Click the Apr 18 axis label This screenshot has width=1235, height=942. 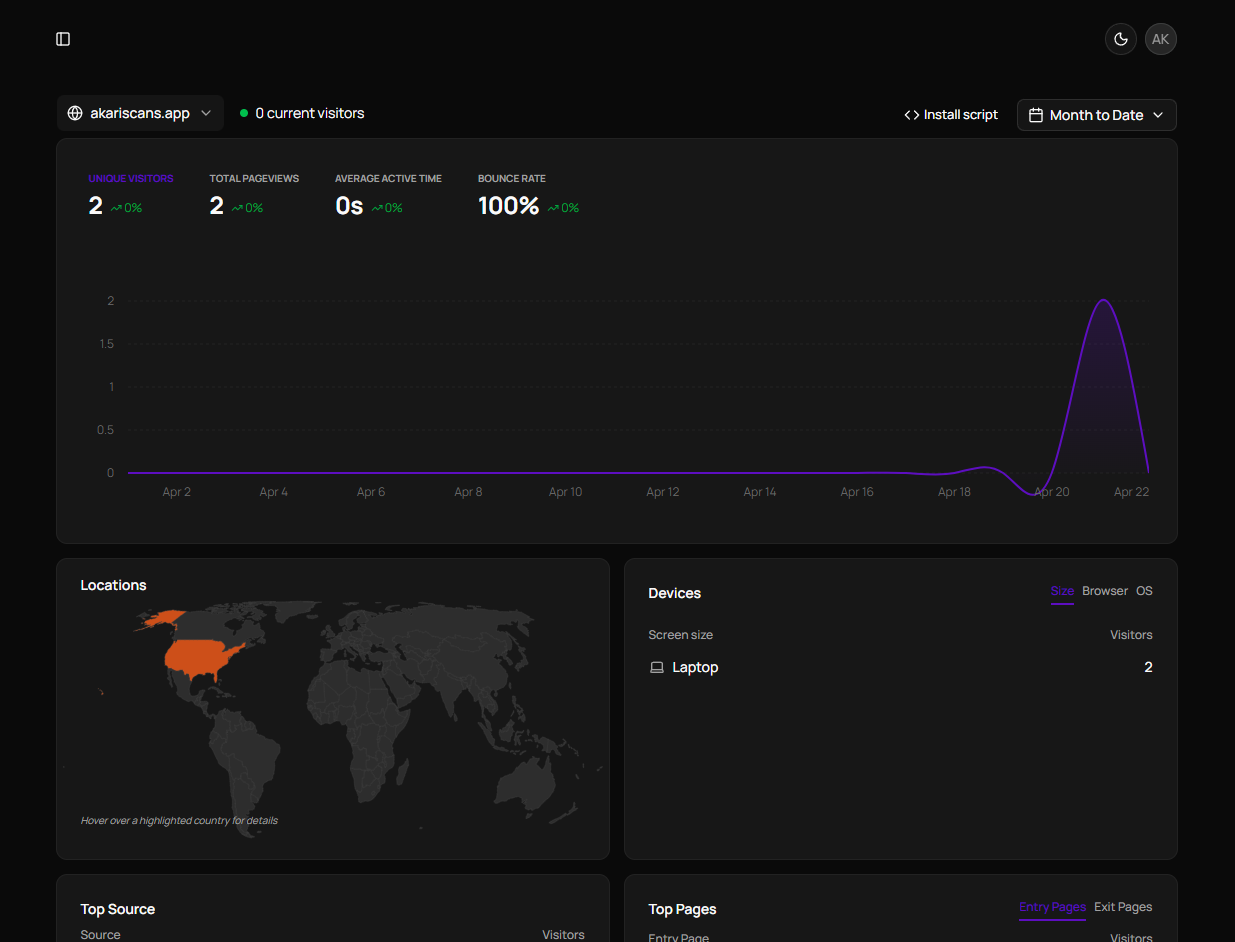pos(954,492)
